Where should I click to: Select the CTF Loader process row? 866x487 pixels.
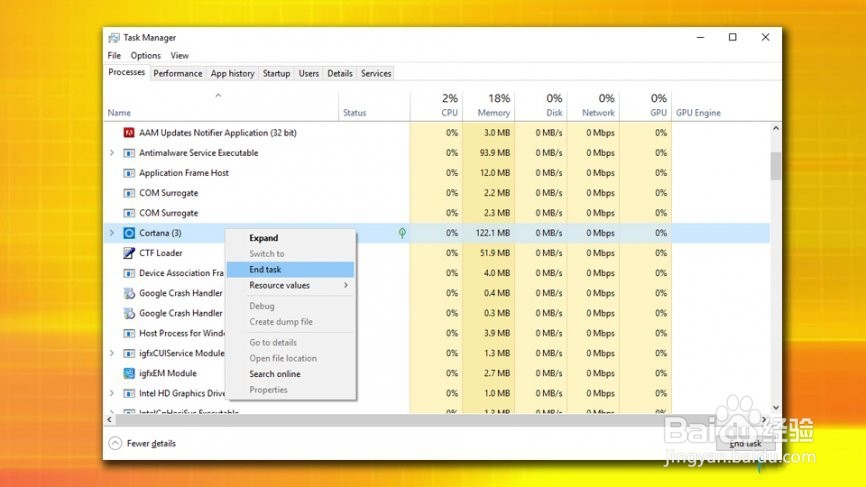pos(437,253)
